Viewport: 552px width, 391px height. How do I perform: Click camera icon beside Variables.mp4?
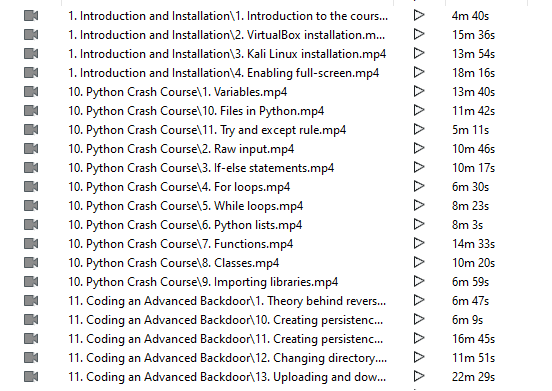pyautogui.click(x=31, y=92)
